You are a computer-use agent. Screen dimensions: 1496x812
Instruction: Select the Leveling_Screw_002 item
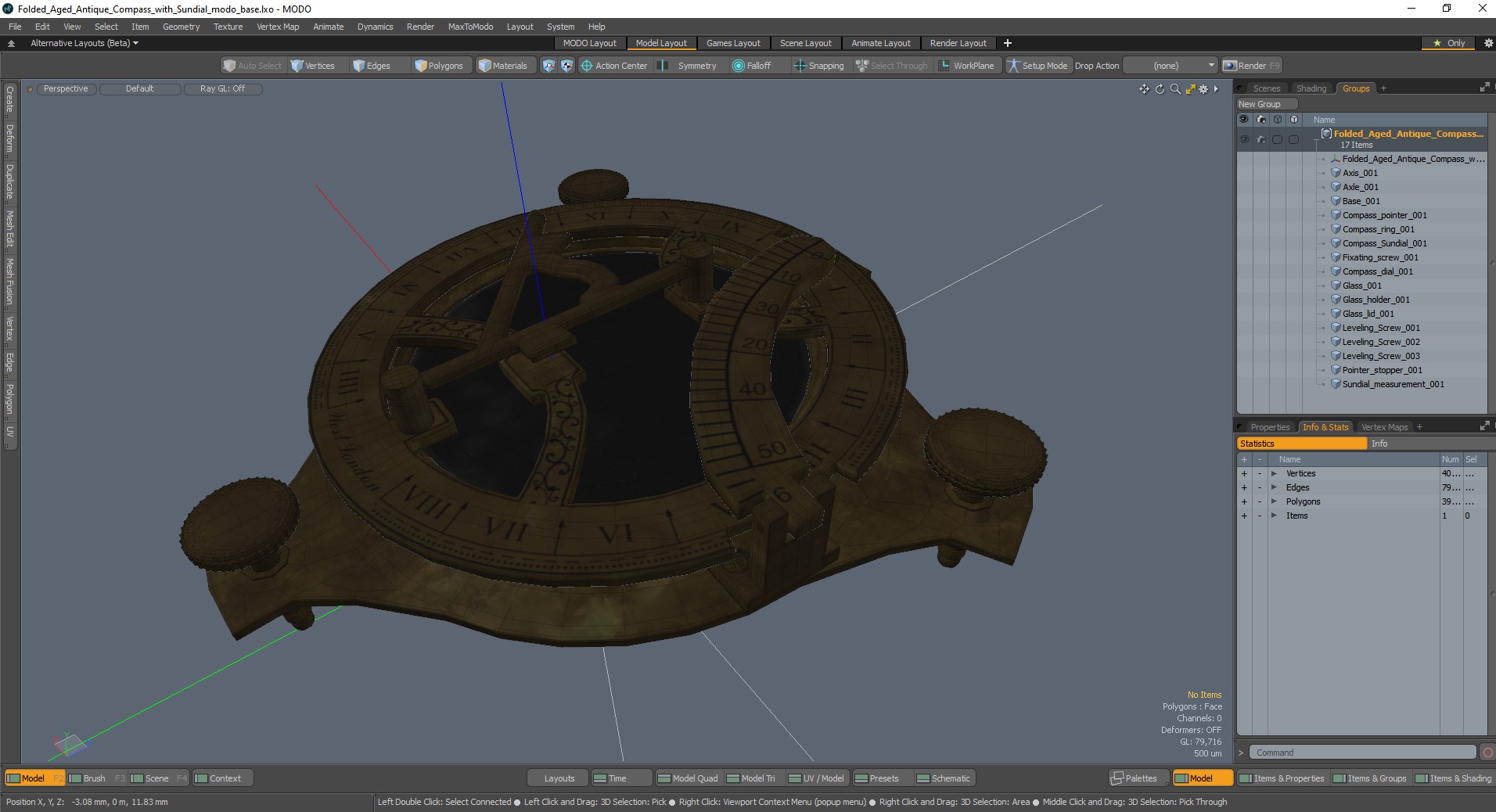1380,342
